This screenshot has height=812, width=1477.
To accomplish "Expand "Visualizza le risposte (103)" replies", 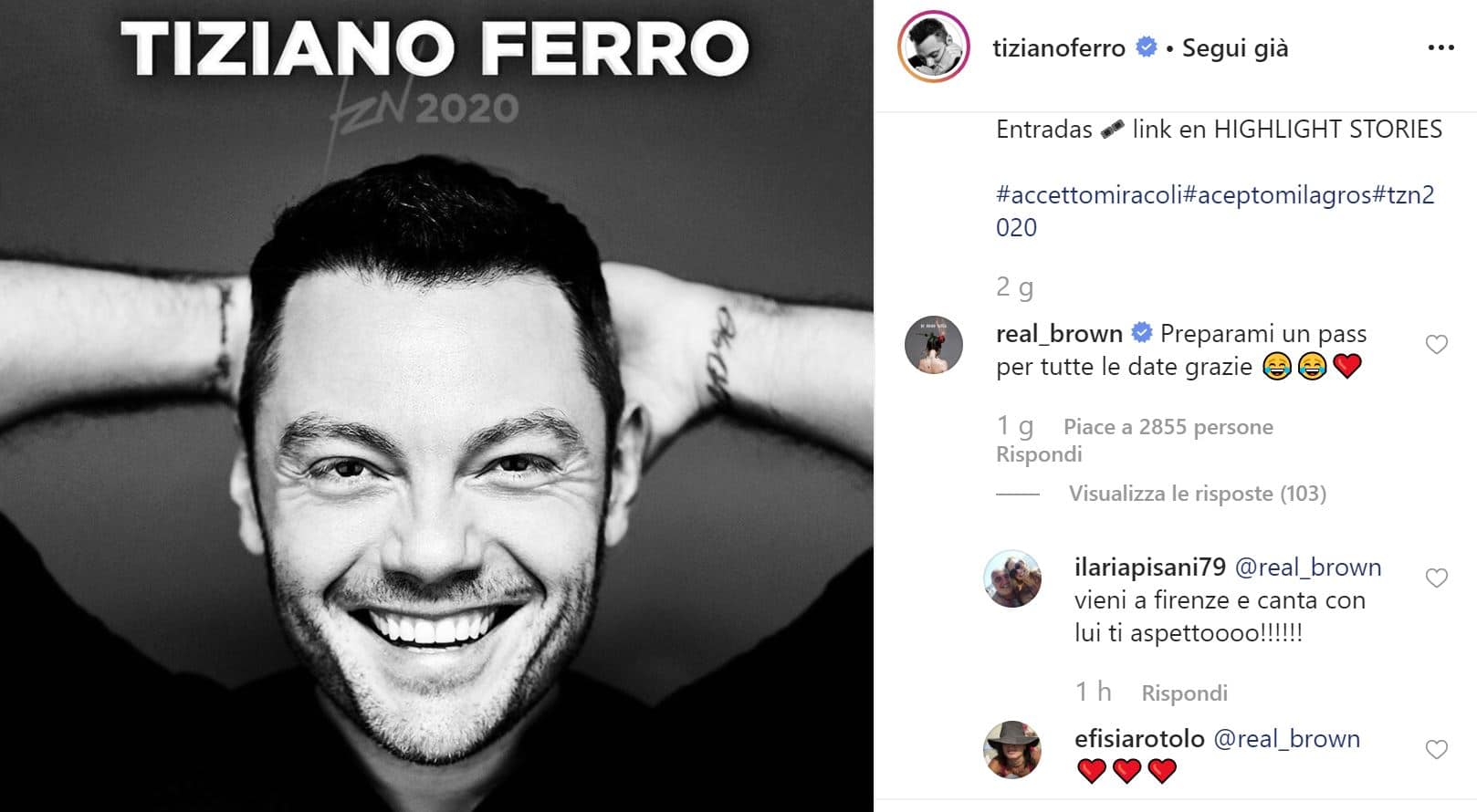I will (1197, 494).
